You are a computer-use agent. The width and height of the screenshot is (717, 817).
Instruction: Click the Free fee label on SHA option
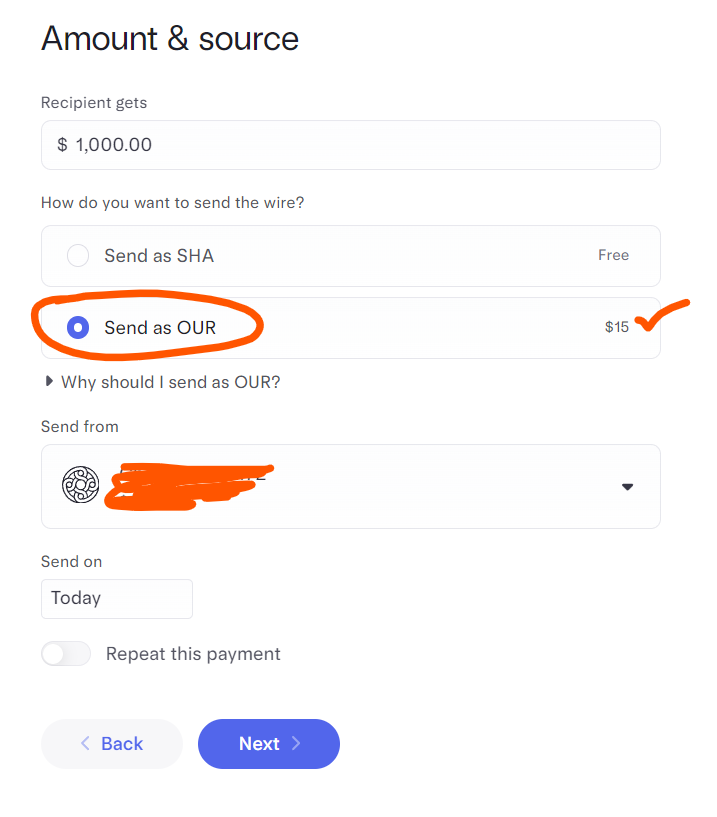click(613, 255)
